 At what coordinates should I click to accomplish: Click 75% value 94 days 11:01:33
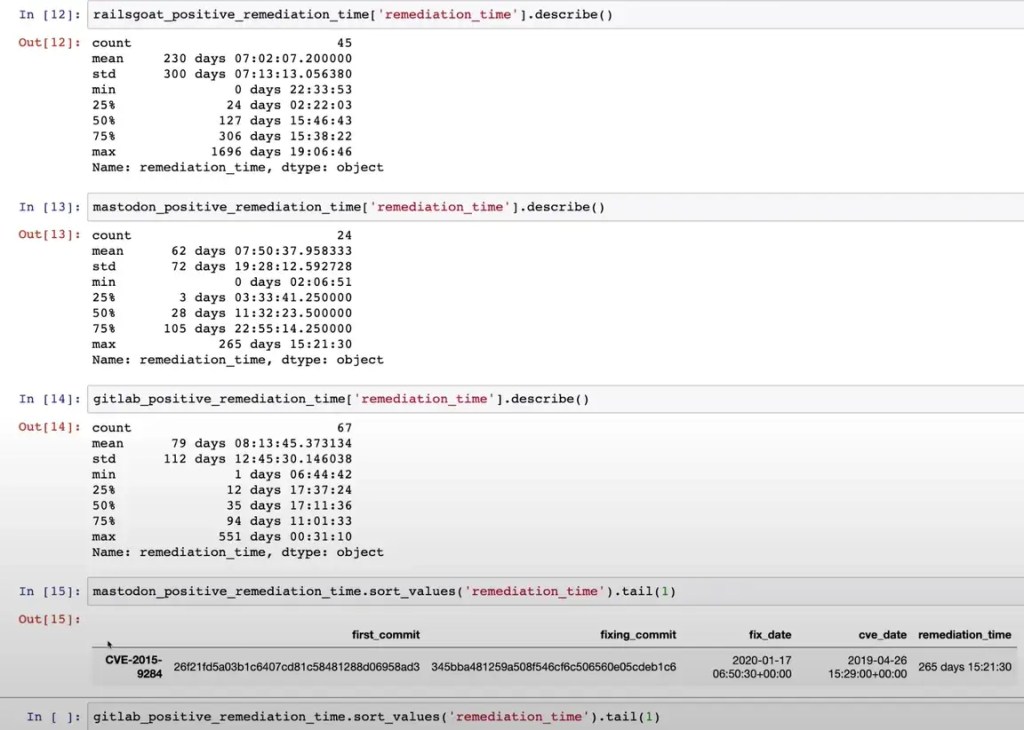[x=289, y=521]
